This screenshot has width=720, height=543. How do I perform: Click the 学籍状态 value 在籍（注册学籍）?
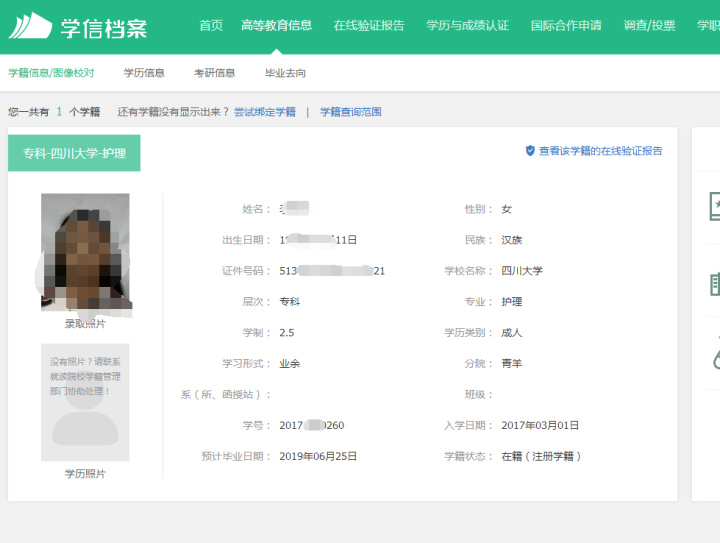541,456
